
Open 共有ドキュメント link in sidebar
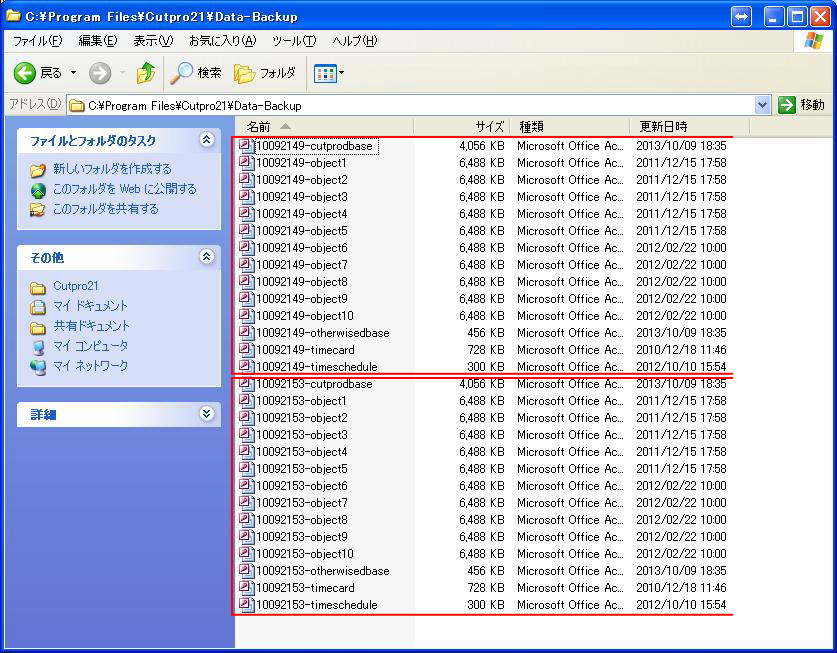[x=91, y=326]
